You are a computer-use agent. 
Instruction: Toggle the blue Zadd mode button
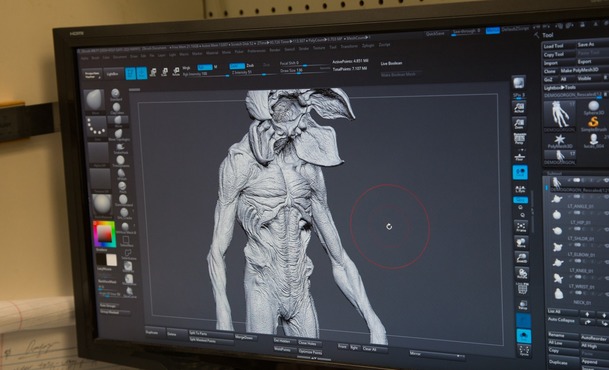click(x=237, y=66)
